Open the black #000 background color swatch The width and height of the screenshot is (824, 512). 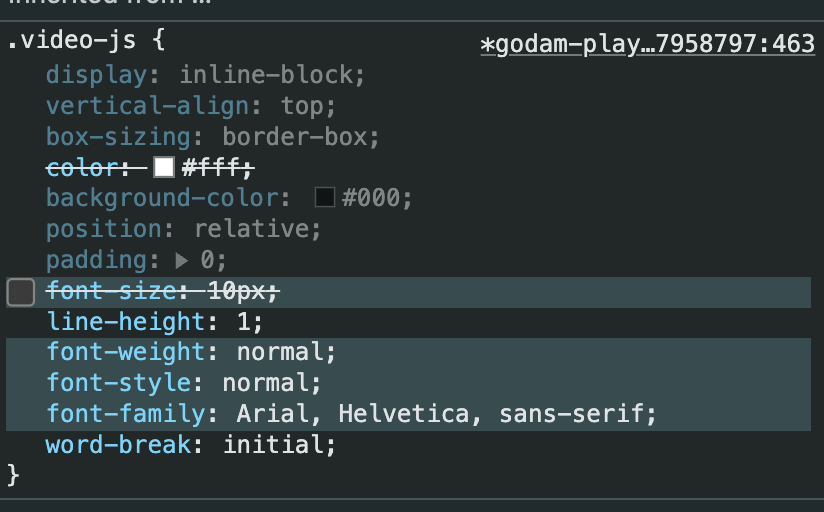(x=325, y=198)
